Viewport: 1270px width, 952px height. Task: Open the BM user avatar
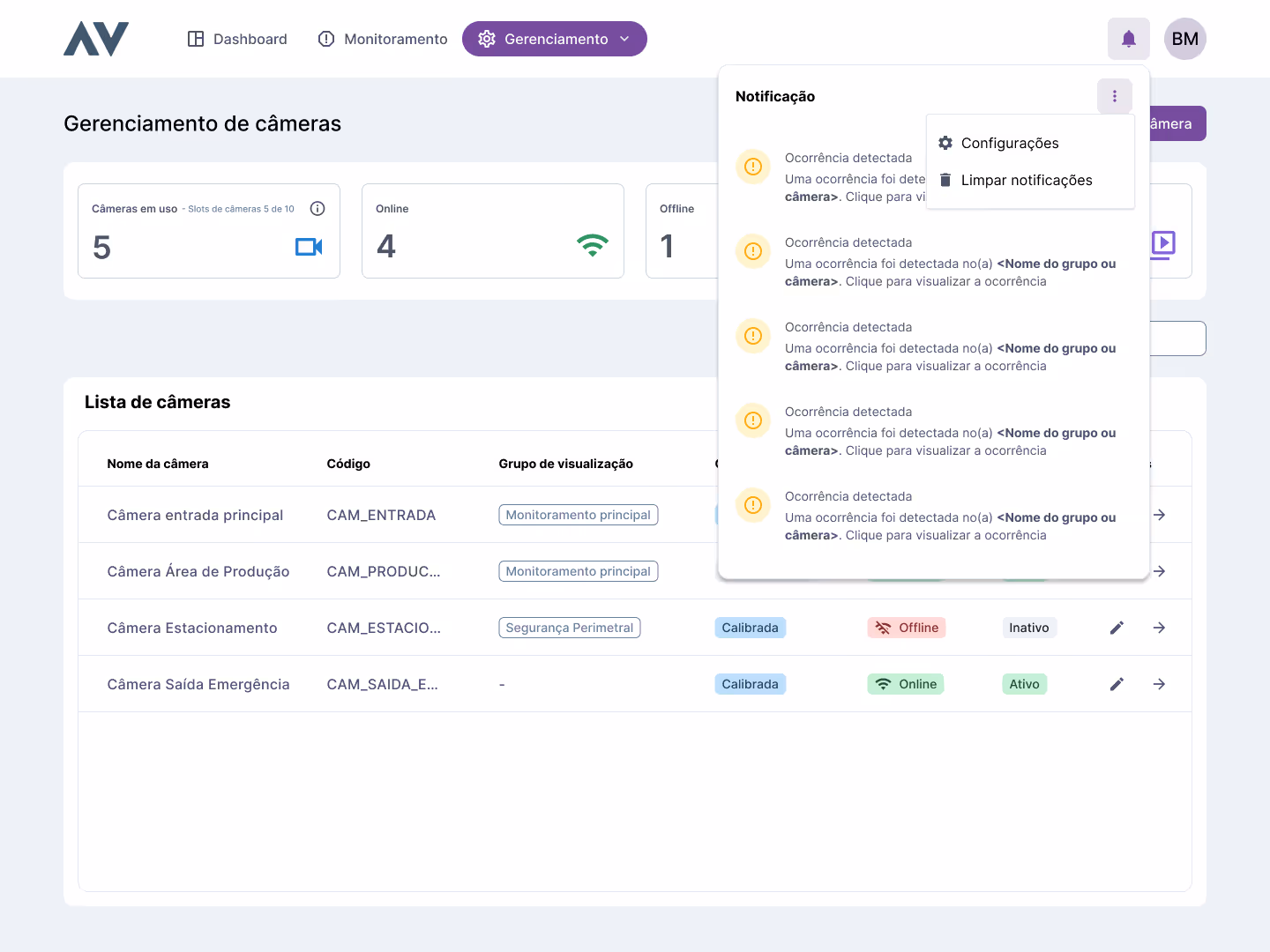pyautogui.click(x=1184, y=39)
